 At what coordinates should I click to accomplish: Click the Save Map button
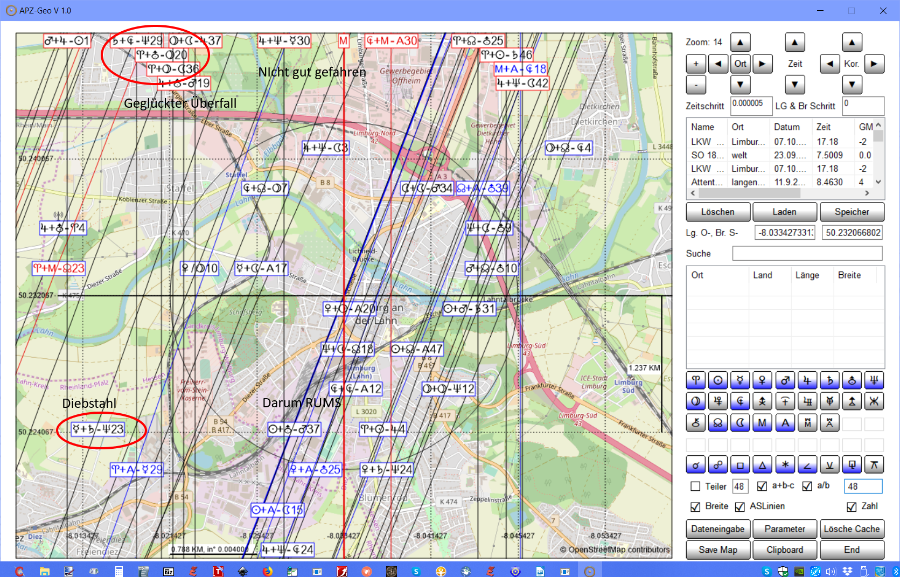pyautogui.click(x=718, y=549)
